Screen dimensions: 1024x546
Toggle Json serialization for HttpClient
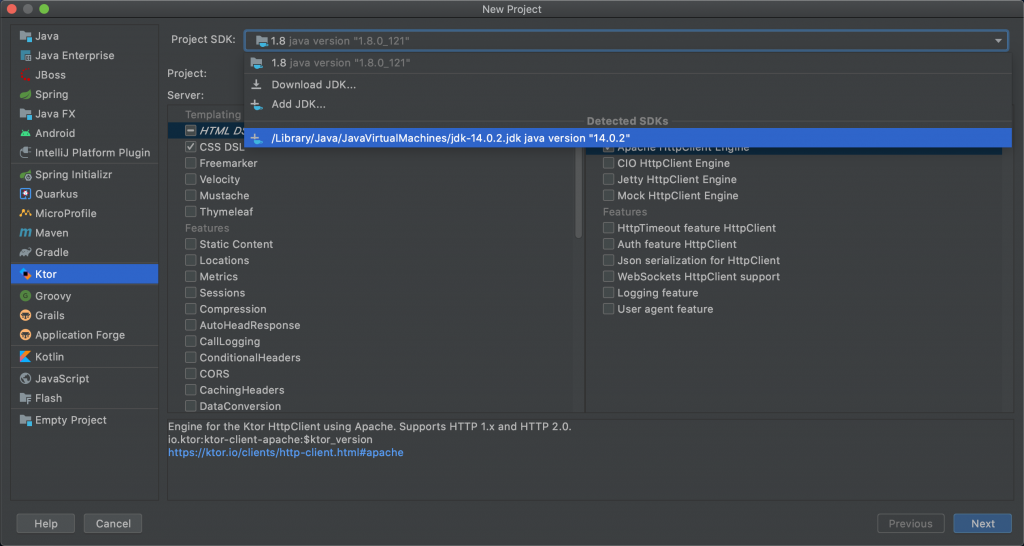coord(609,260)
